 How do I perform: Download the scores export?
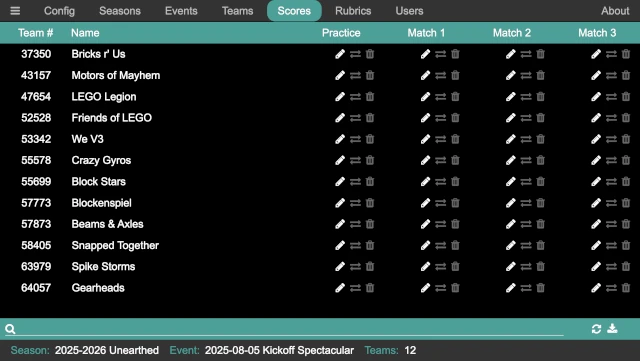point(612,328)
